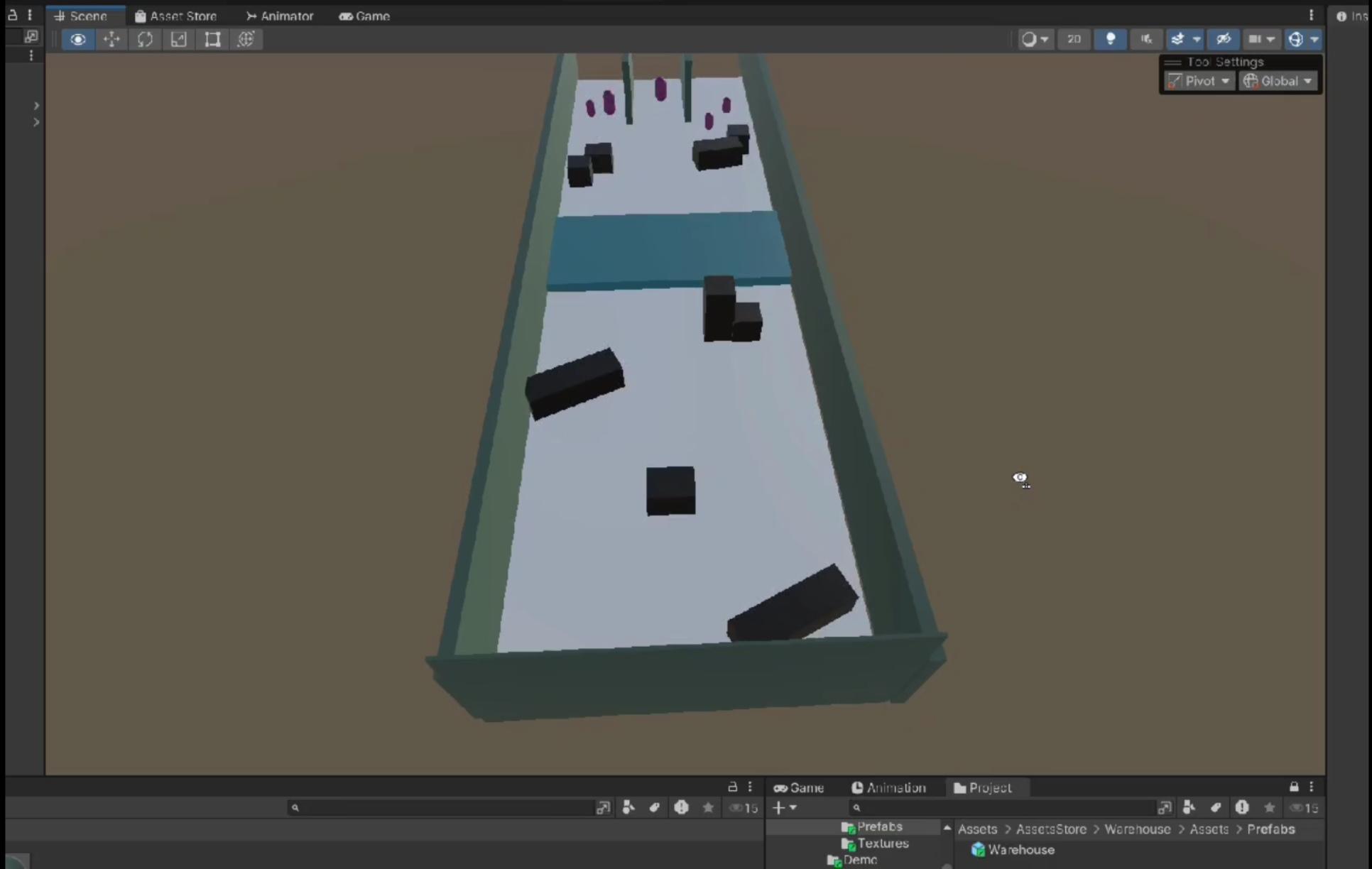Click AssetsStore in the breadcrumb path

point(1050,829)
